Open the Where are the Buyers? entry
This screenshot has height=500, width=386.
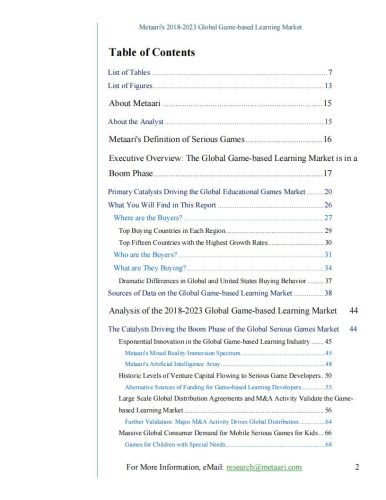[x=223, y=218]
